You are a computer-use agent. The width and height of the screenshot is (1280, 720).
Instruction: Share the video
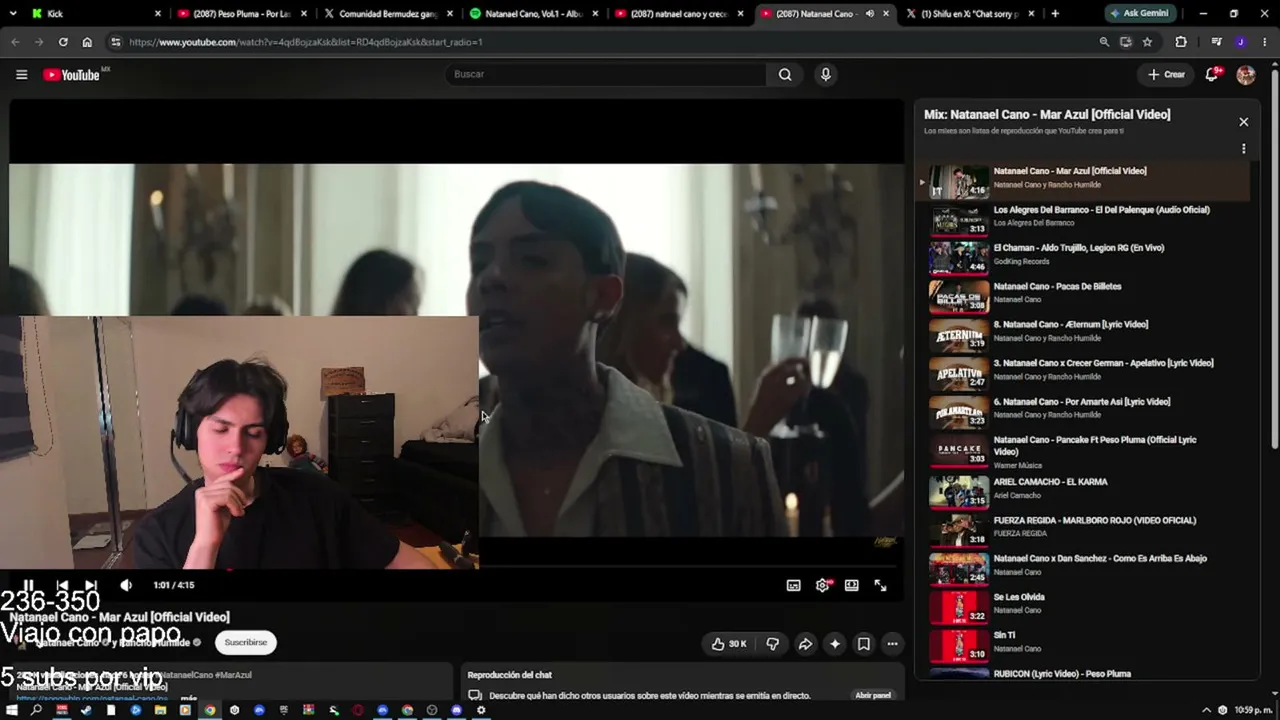(805, 644)
